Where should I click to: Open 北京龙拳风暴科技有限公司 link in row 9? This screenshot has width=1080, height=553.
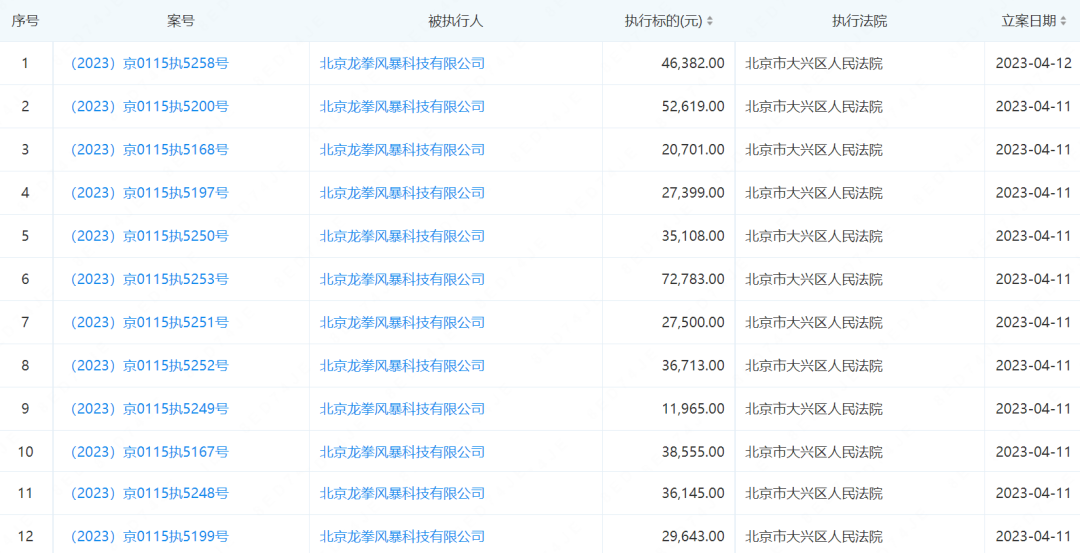pos(402,409)
